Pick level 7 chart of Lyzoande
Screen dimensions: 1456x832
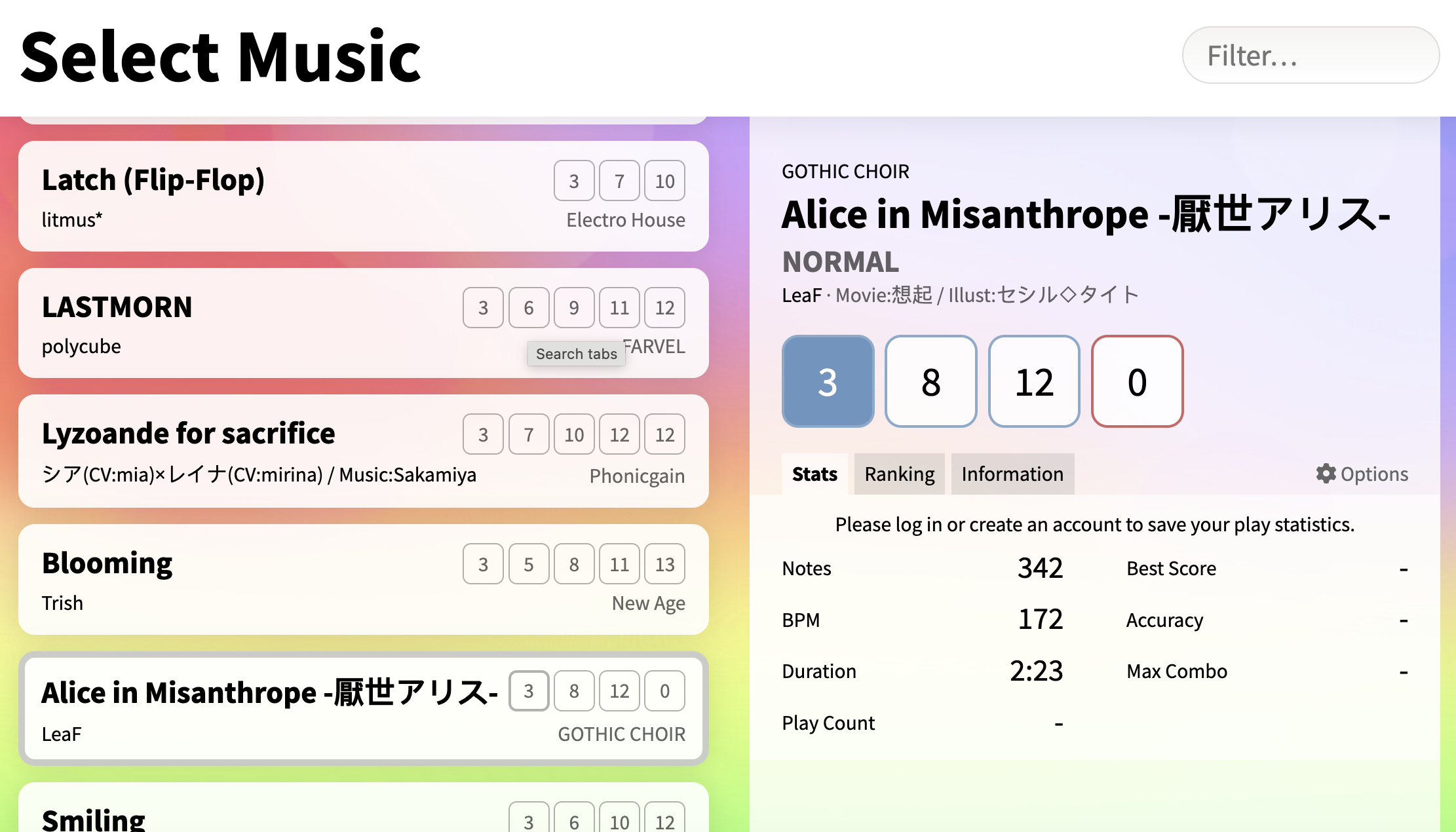point(529,434)
